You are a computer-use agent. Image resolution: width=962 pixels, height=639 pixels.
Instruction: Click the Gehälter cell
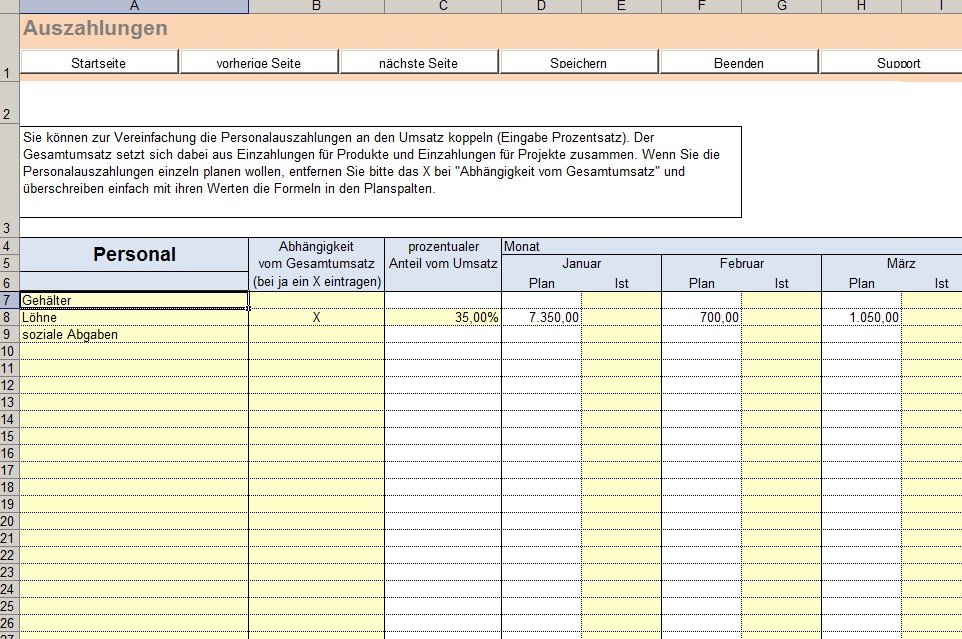click(x=134, y=300)
